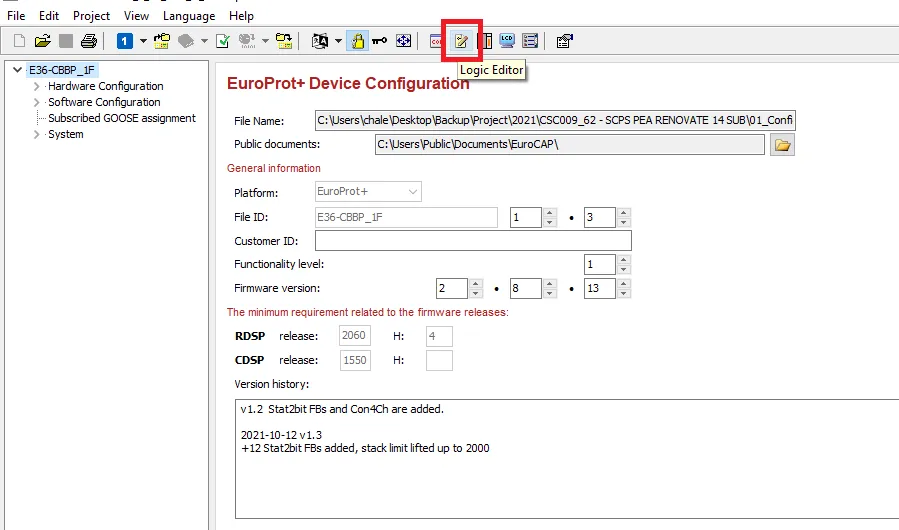The height and width of the screenshot is (530, 899).
Task: Expand the Software Configuration tree node
Action: click(37, 102)
